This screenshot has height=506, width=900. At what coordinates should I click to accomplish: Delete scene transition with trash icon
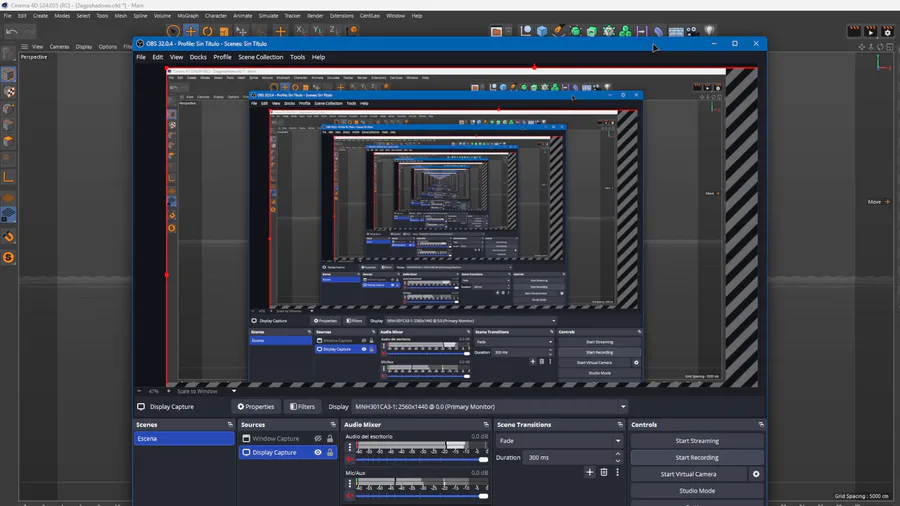(x=604, y=472)
